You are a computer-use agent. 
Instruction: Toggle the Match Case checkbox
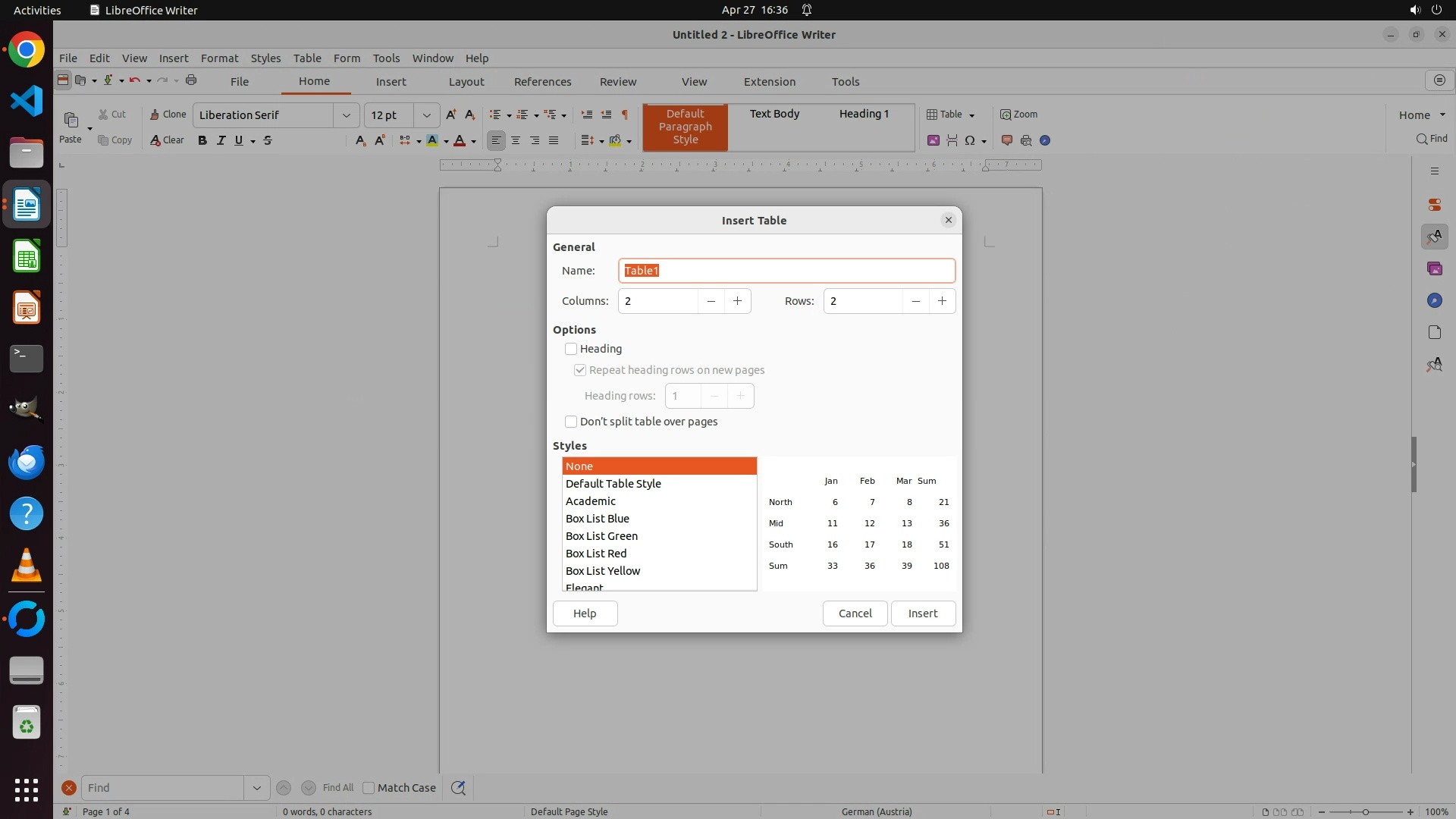click(x=369, y=788)
